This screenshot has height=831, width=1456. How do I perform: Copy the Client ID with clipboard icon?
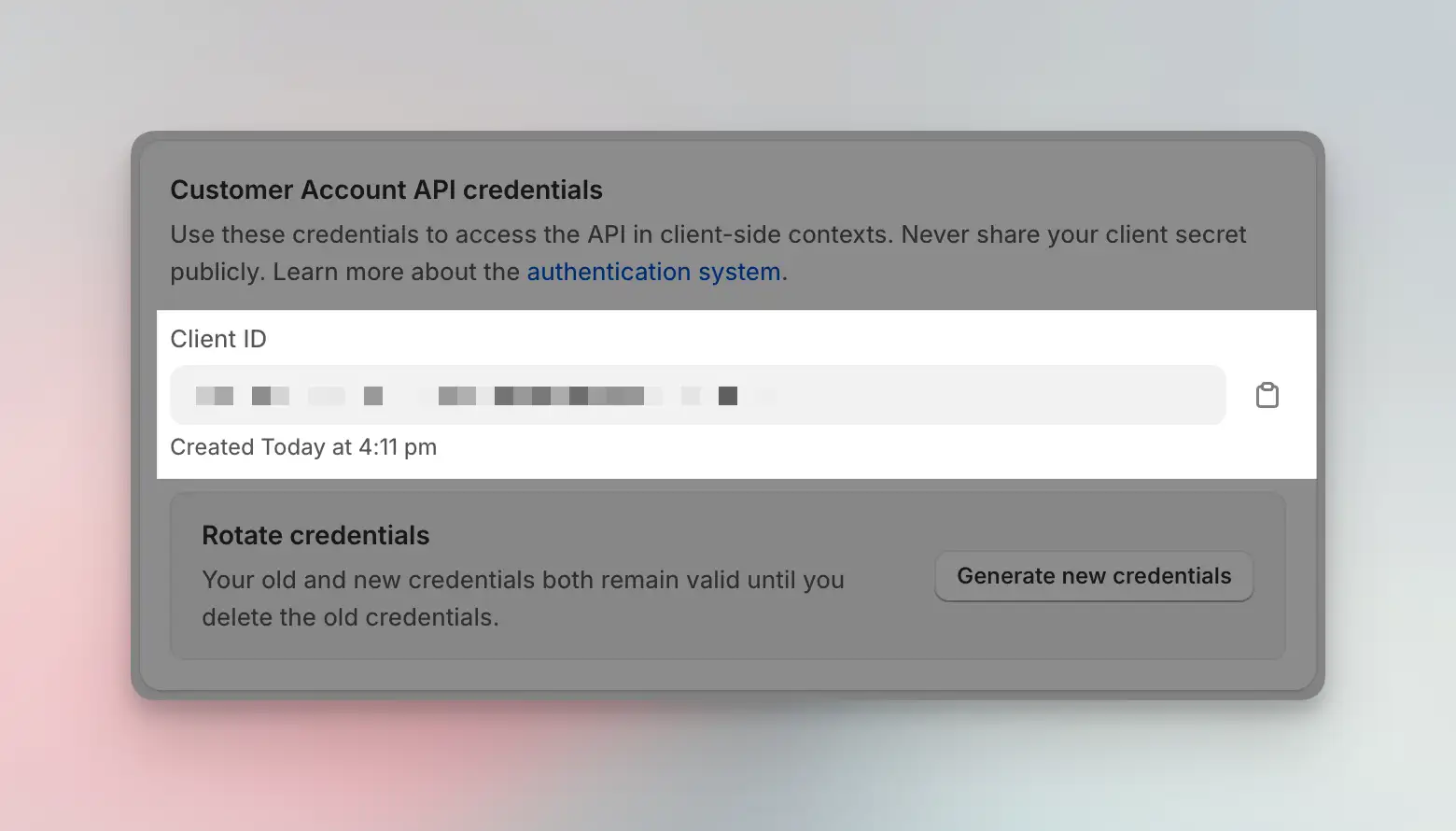(x=1267, y=395)
